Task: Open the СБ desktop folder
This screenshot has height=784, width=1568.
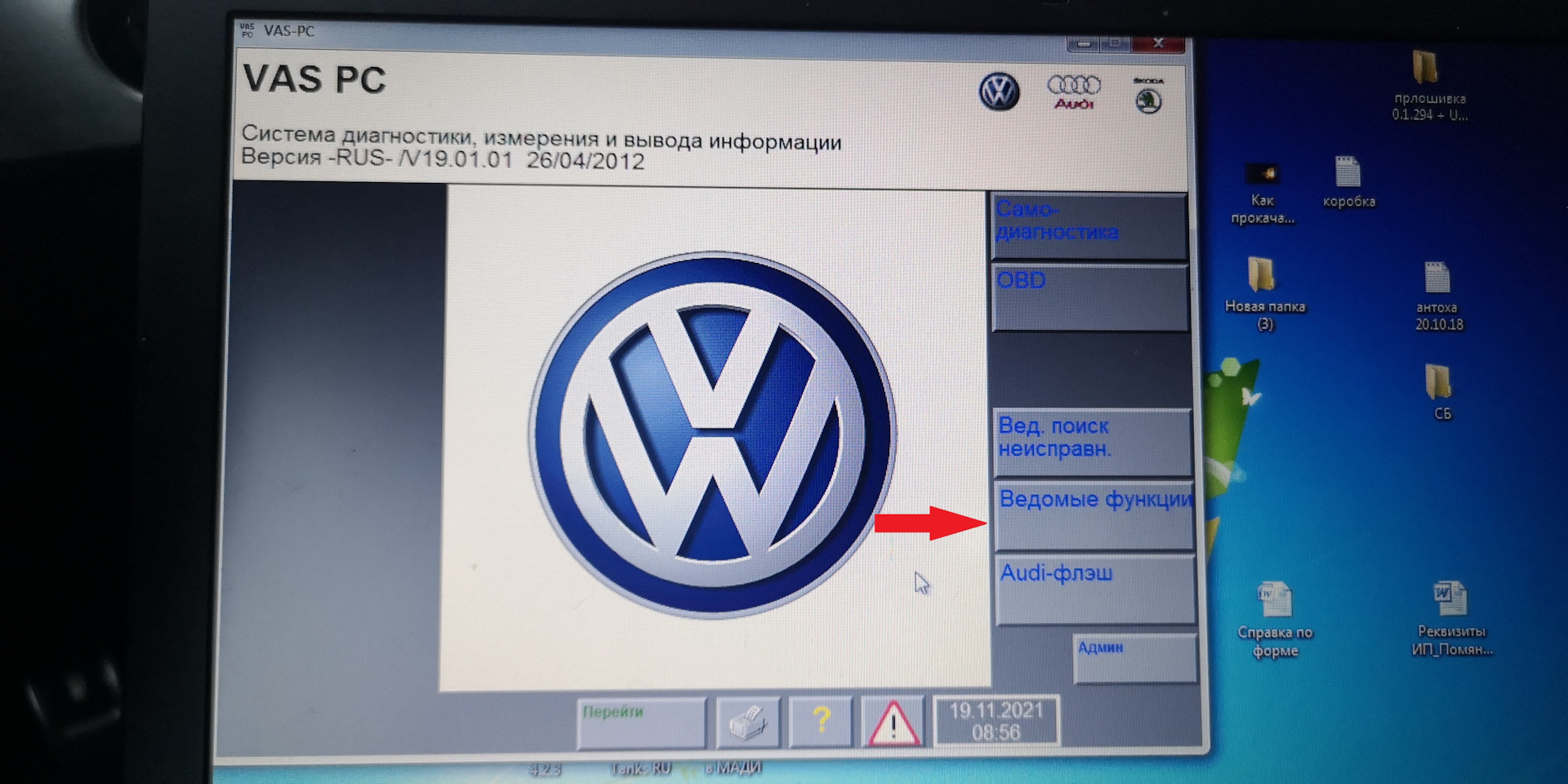Action: pyautogui.click(x=1441, y=391)
